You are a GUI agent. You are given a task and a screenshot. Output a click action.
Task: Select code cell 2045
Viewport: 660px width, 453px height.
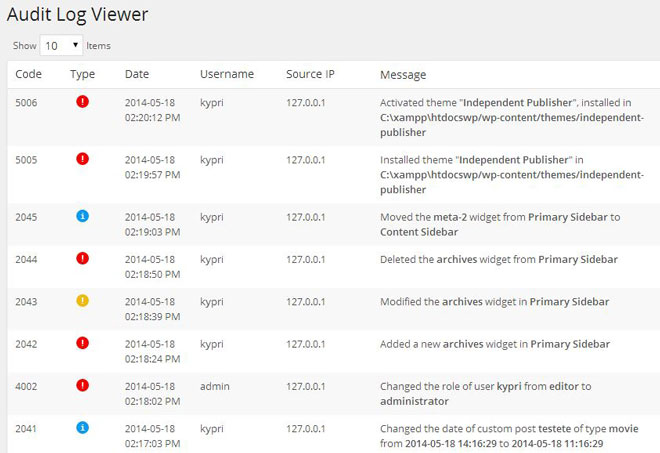[26, 217]
